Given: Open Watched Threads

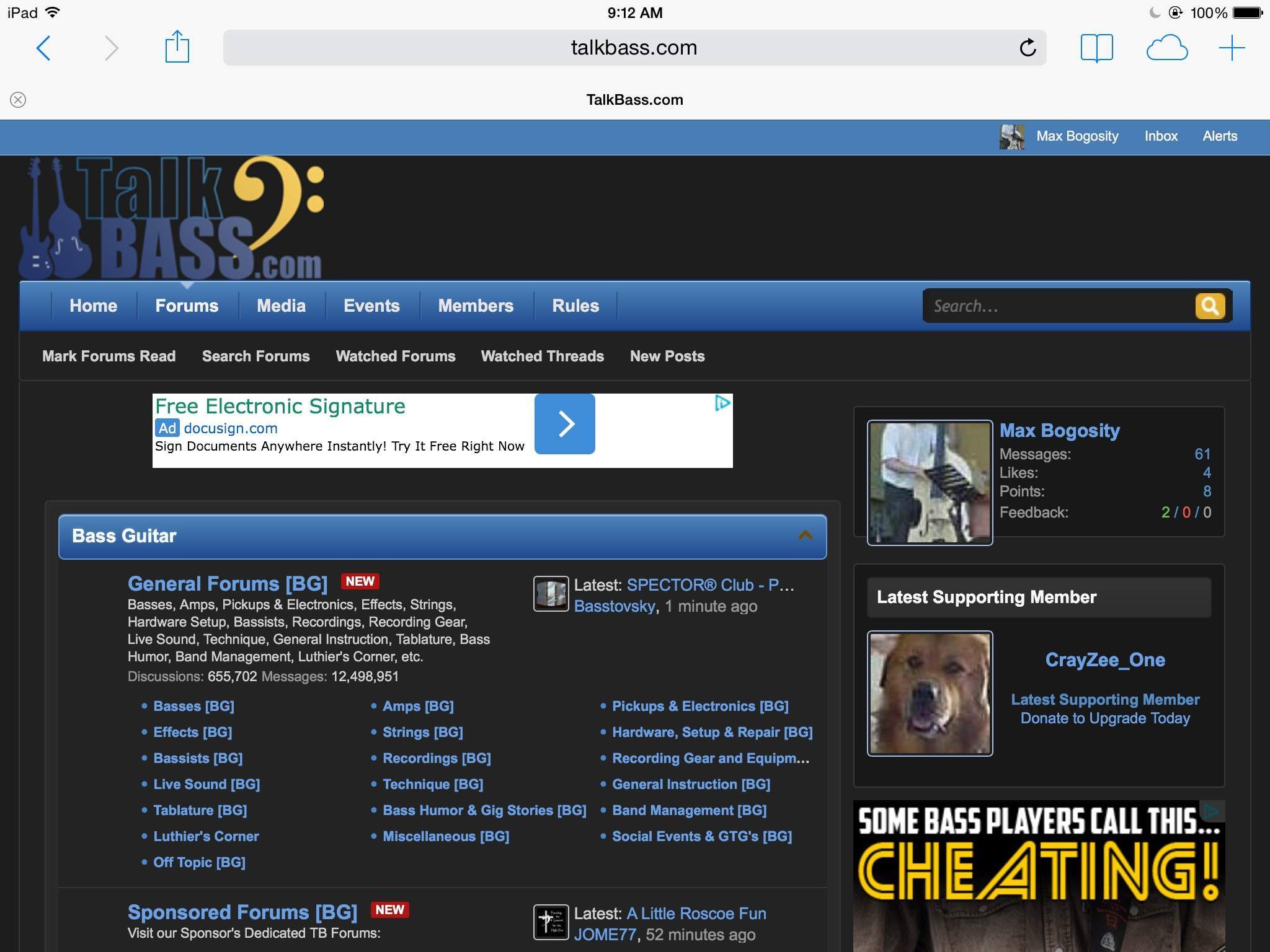Looking at the screenshot, I should pyautogui.click(x=543, y=356).
